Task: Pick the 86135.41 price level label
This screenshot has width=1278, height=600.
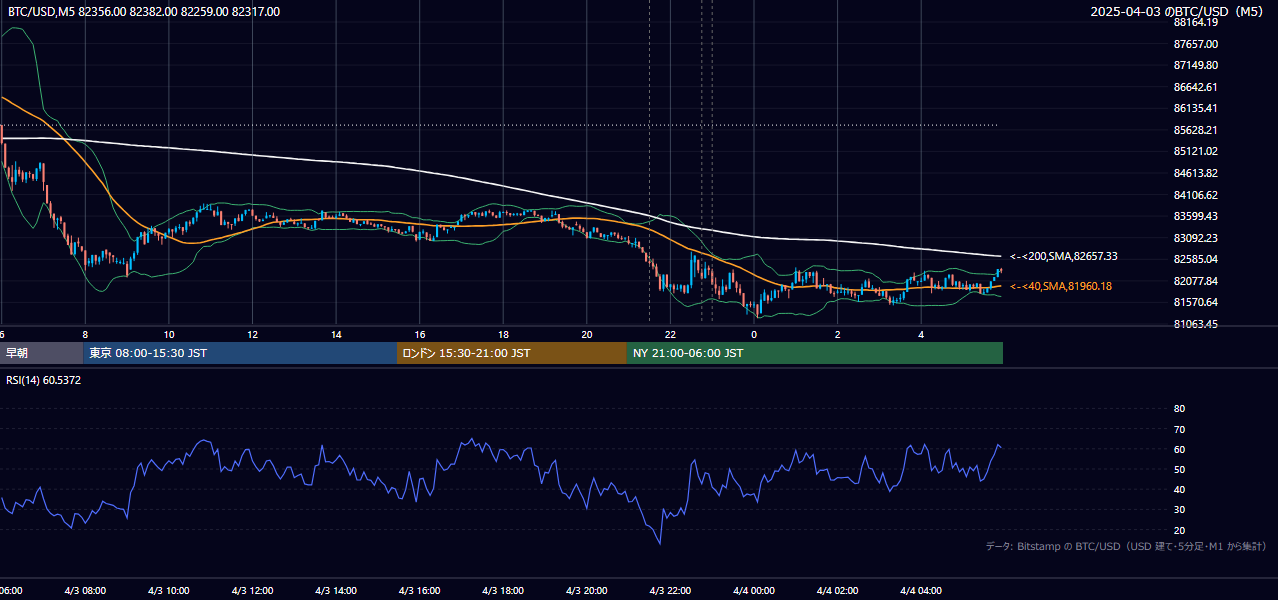Action: [1195, 108]
